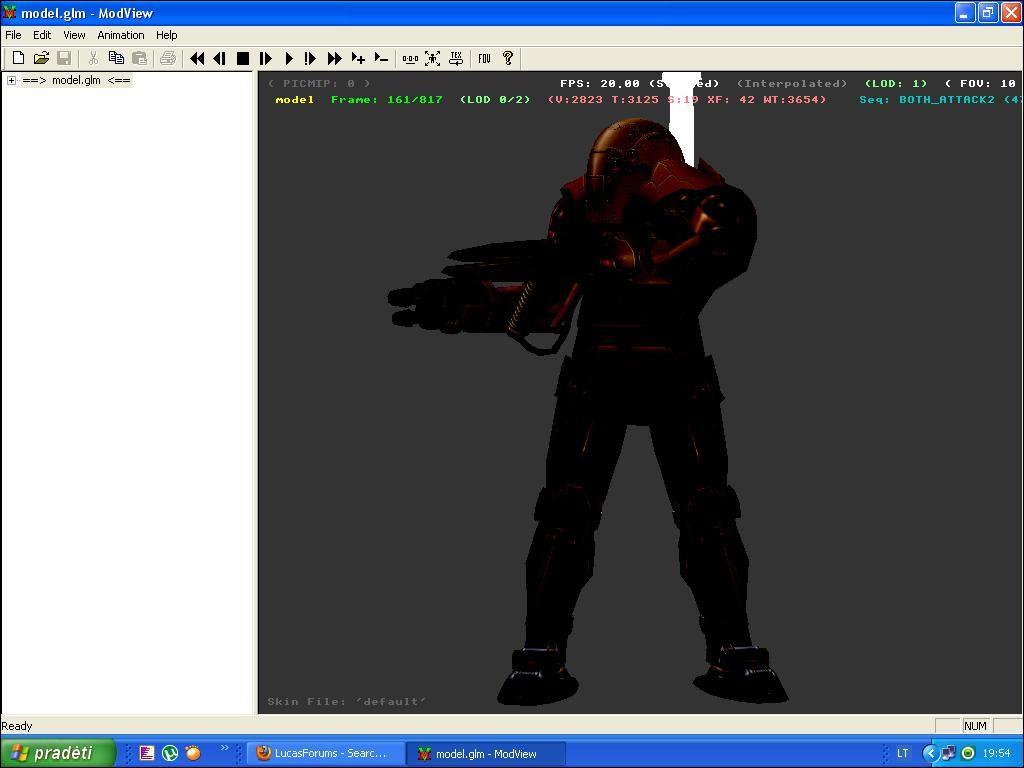Expand the model.glm tree node

pyautogui.click(x=11, y=80)
